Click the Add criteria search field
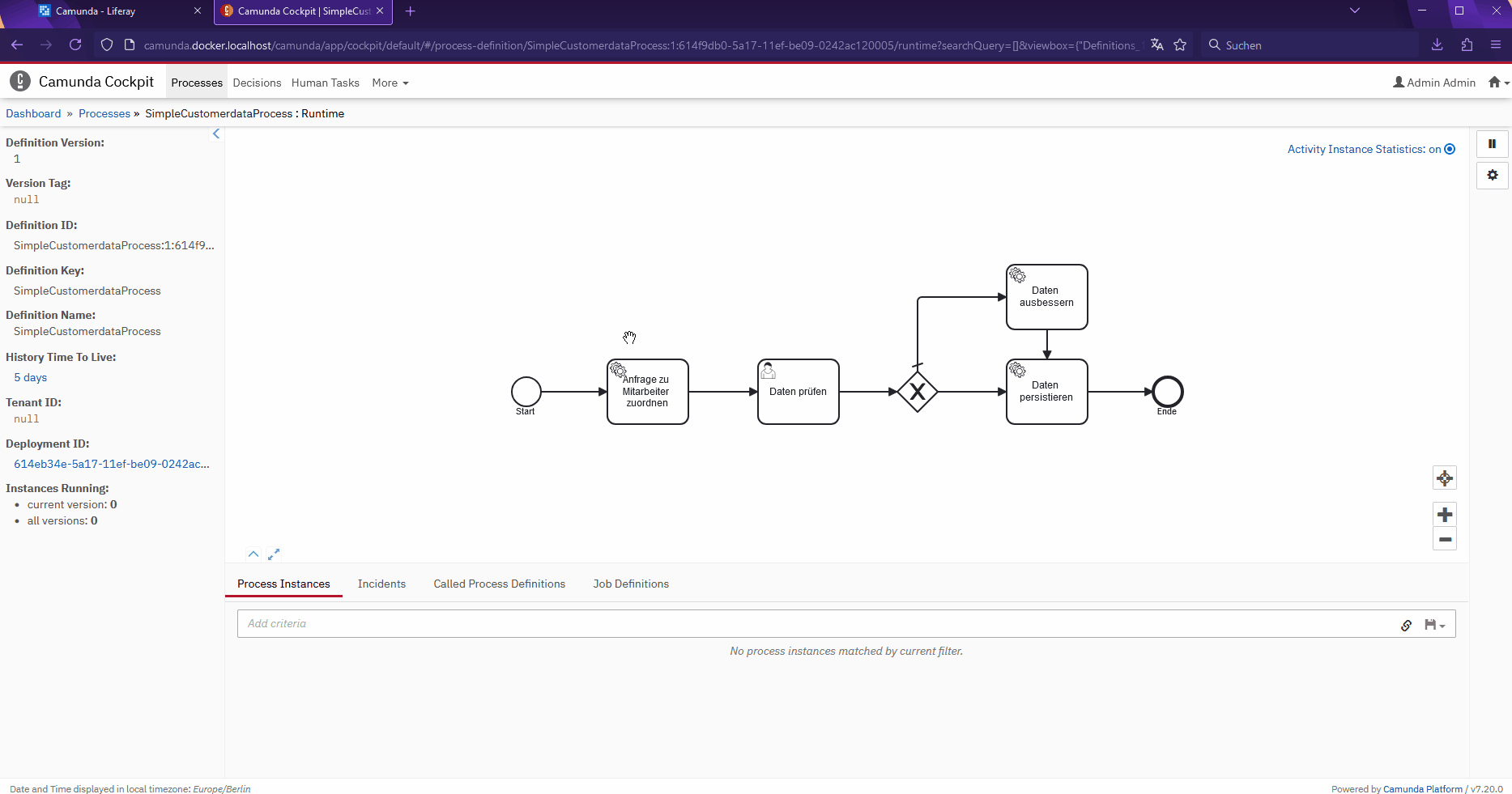Screen dimensions: 1512x794 point(810,624)
